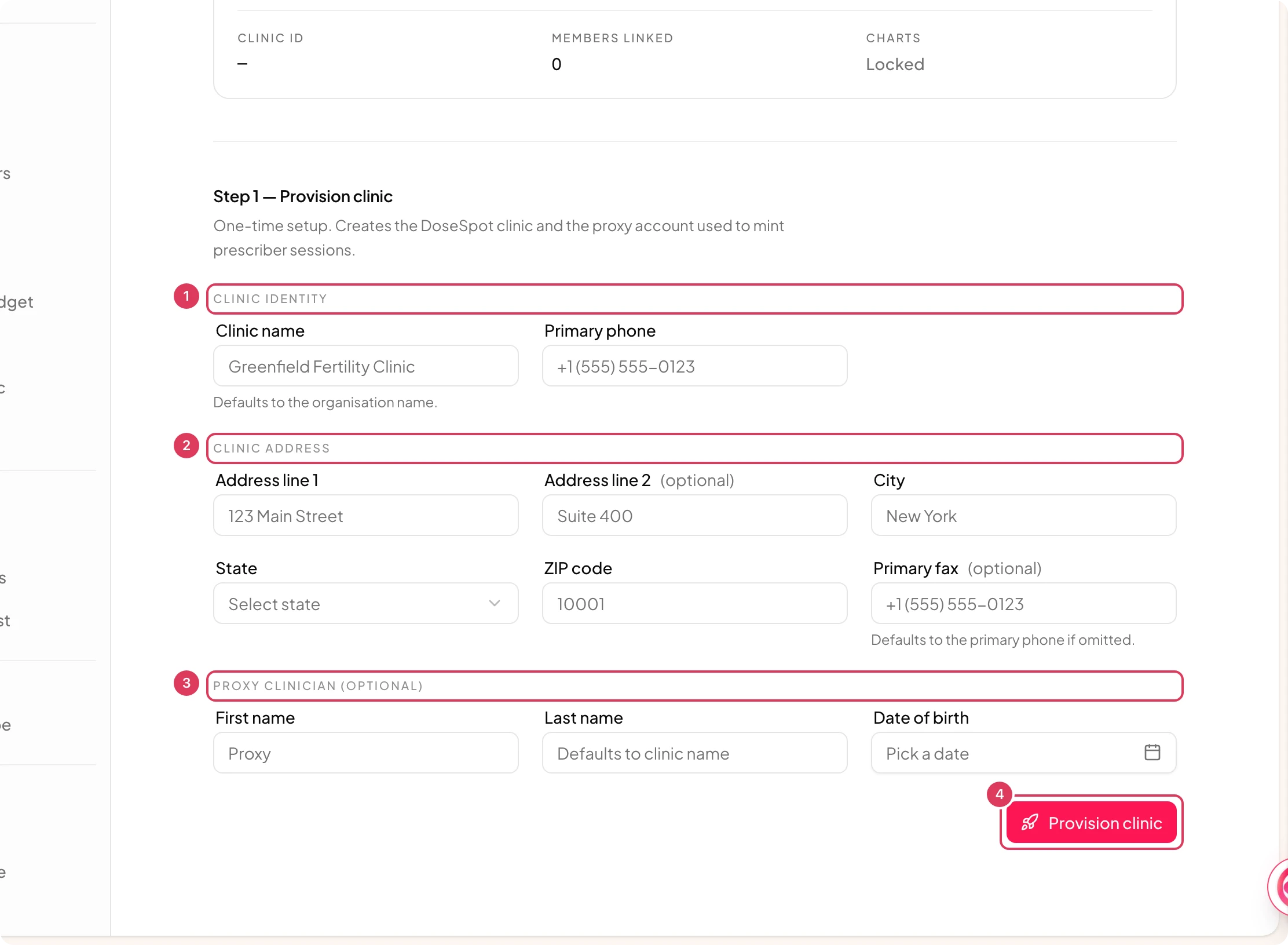
Task: Click the 'Step 1 — Provision clinic' heading
Action: [303, 196]
